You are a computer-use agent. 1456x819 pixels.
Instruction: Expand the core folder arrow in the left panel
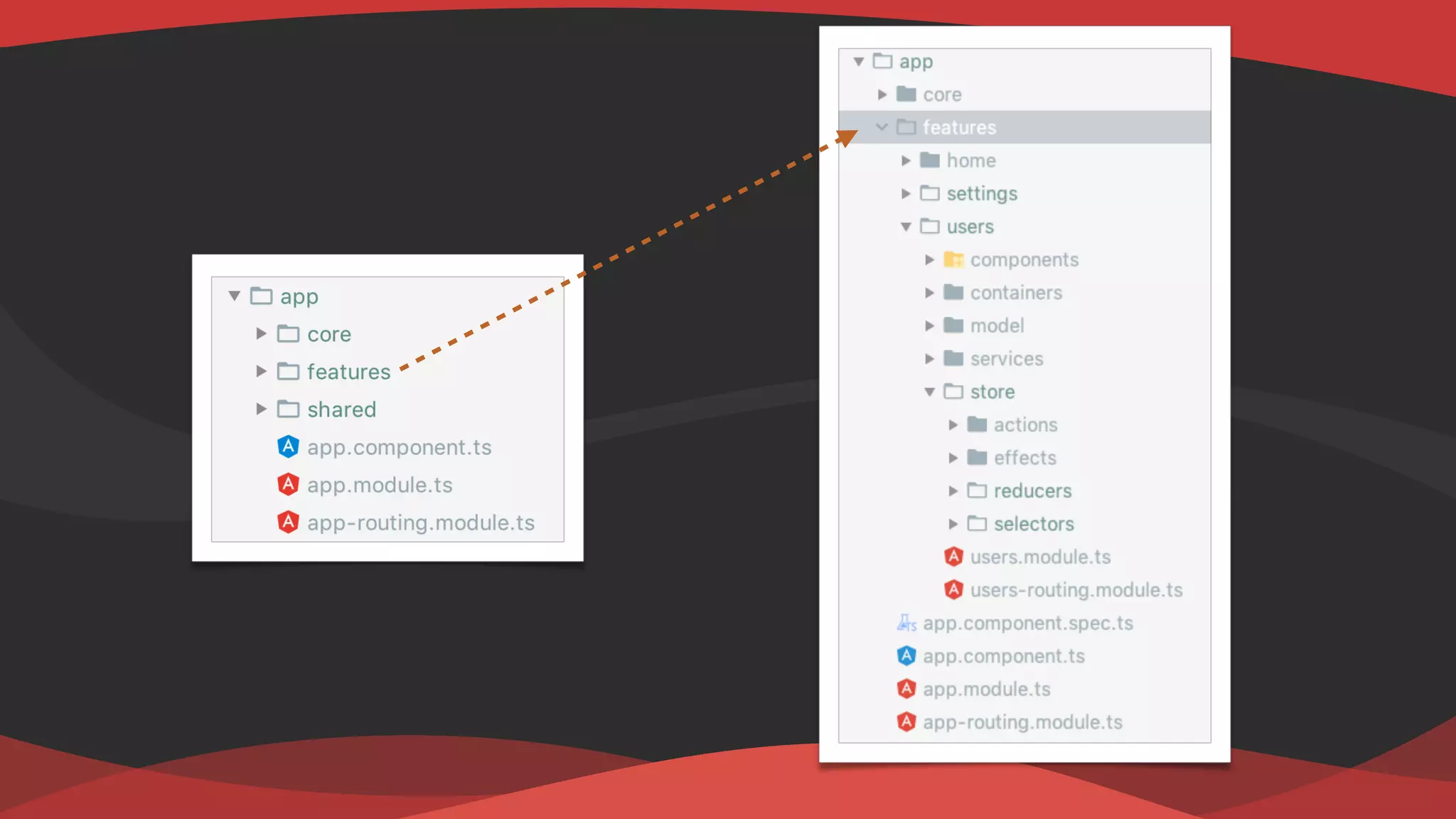261,333
